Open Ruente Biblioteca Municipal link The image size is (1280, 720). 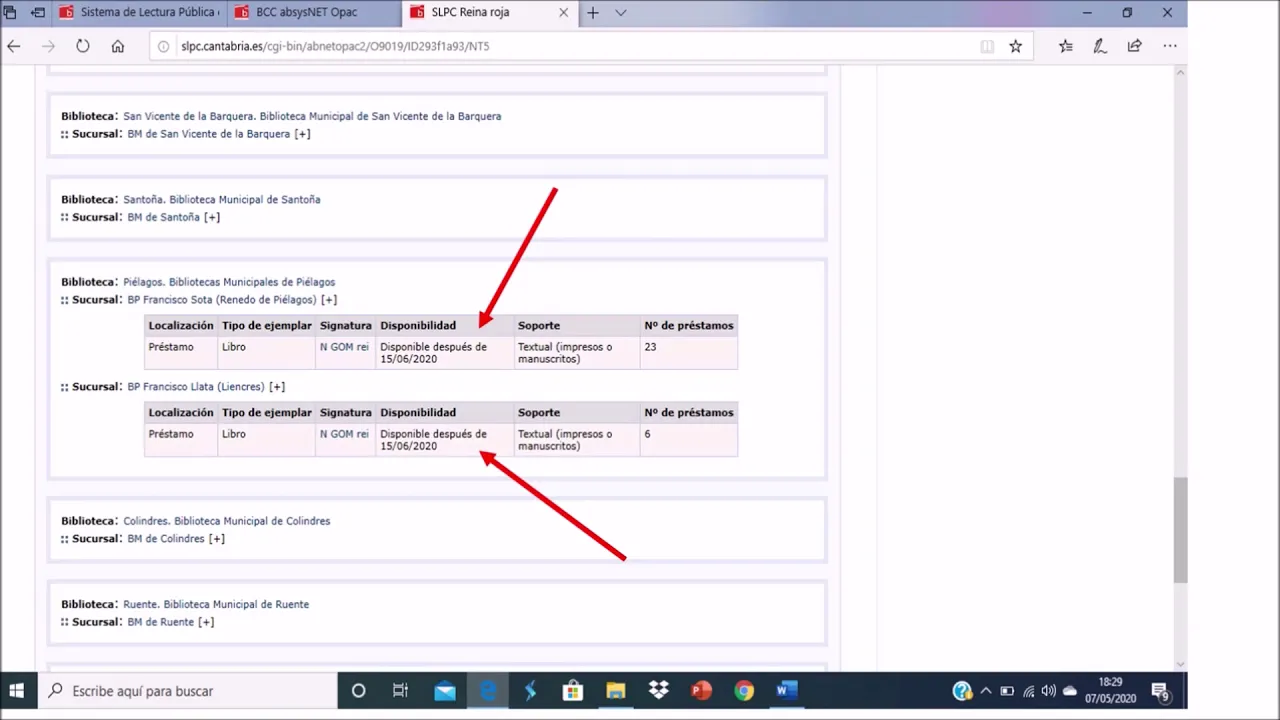pyautogui.click(x=216, y=604)
